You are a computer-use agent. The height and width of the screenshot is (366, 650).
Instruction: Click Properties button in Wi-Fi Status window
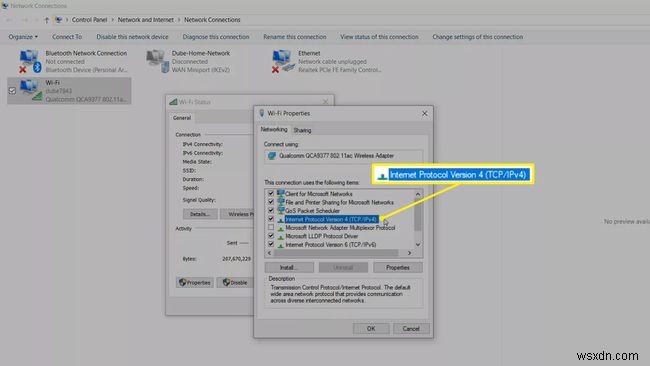click(x=195, y=283)
